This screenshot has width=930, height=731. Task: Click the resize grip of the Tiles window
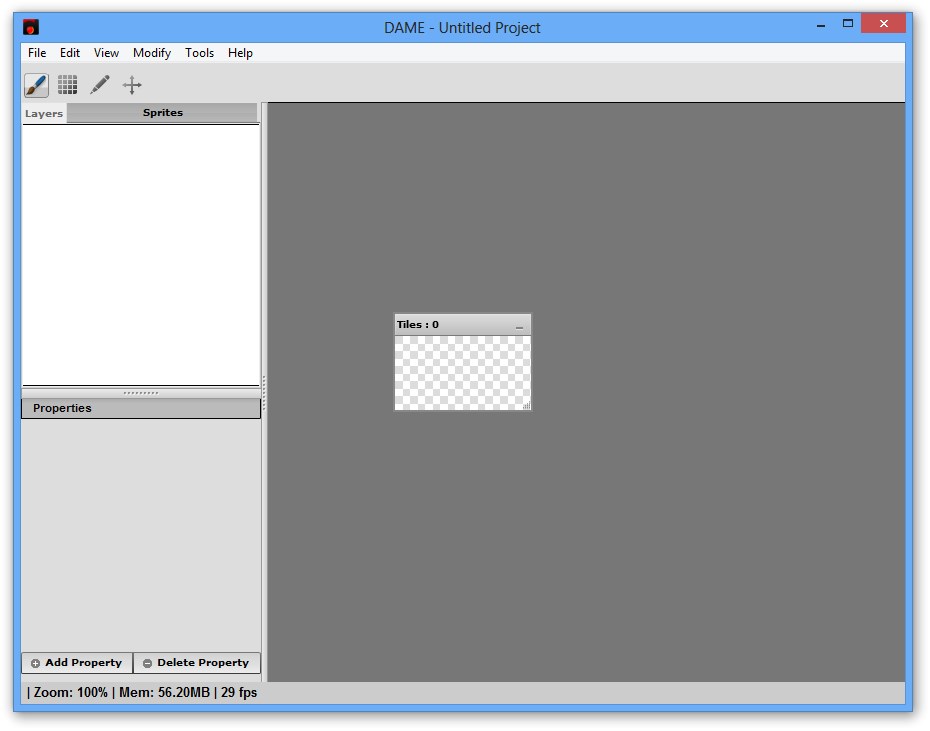[527, 407]
